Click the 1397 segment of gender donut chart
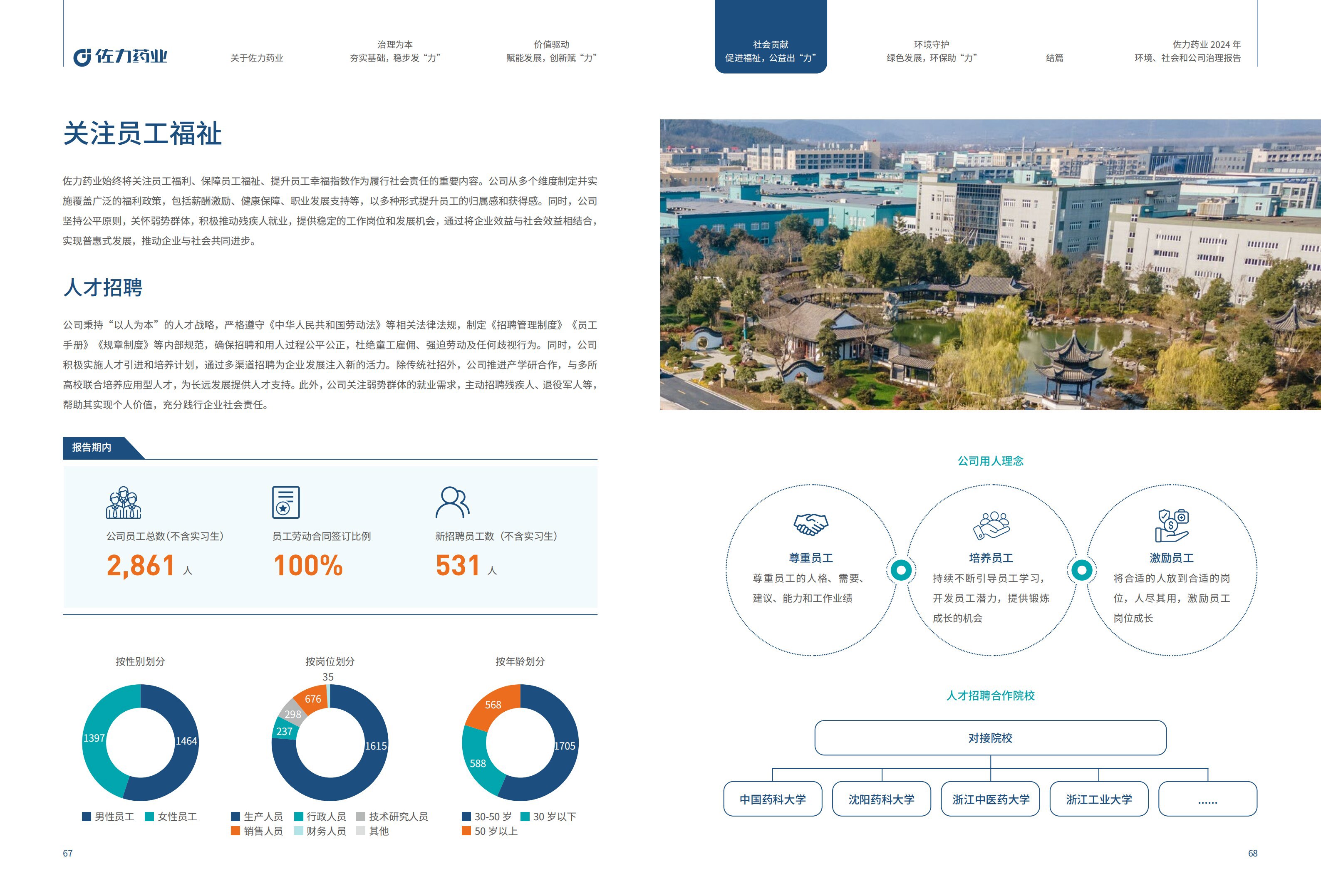Image resolution: width=1321 pixels, height=896 pixels. tap(94, 738)
